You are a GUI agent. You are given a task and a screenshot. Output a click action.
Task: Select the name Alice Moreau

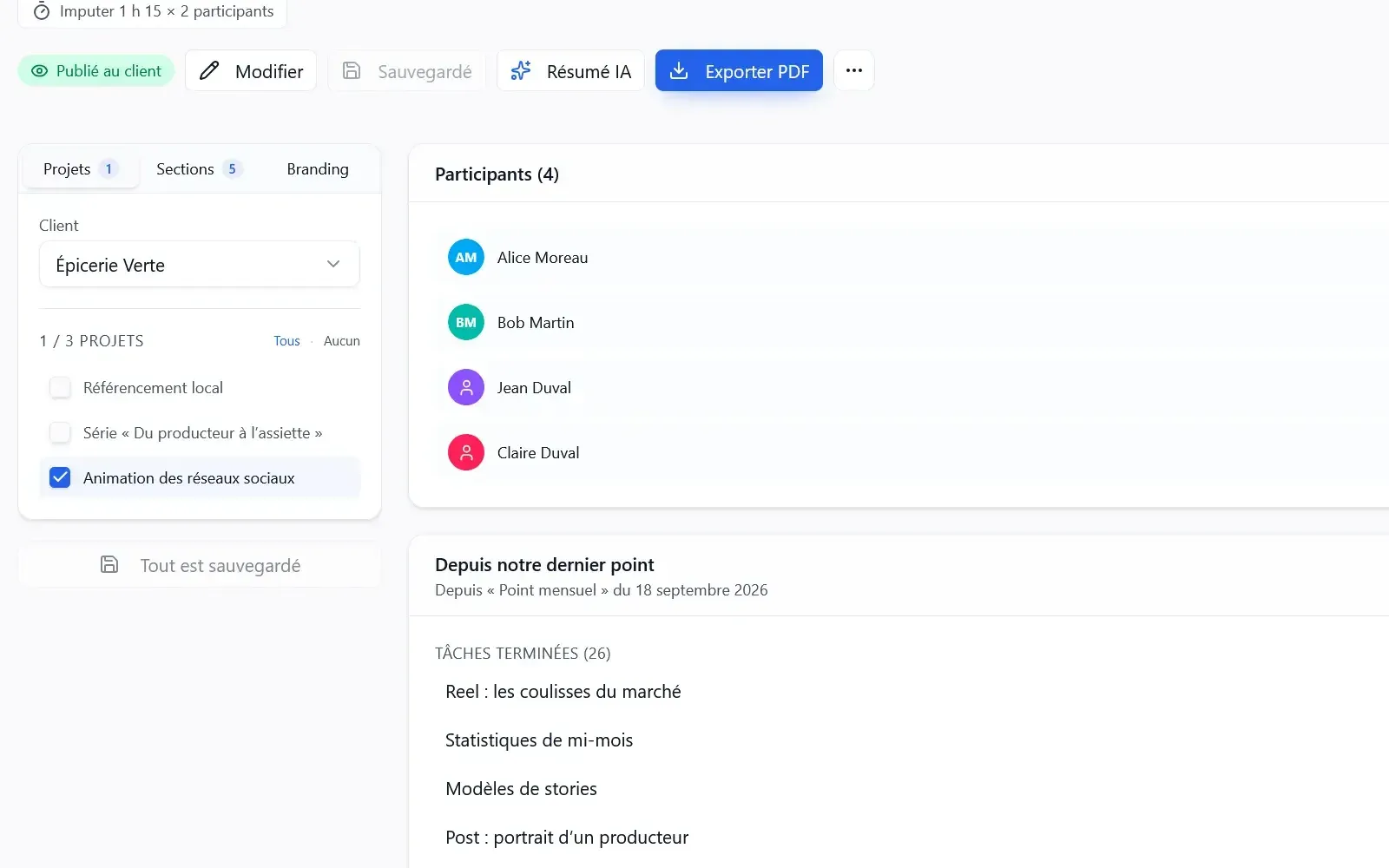pos(543,258)
